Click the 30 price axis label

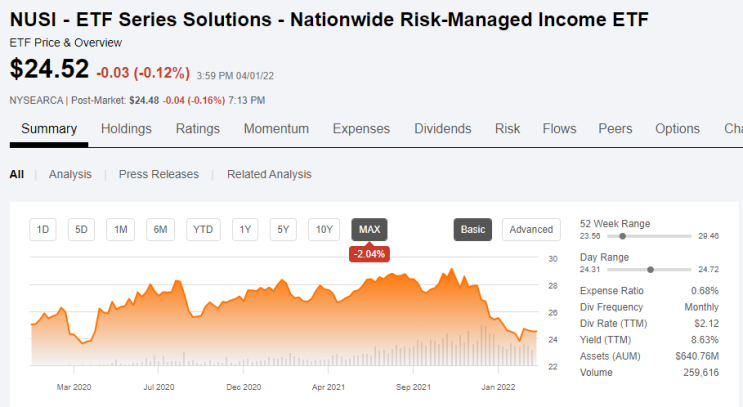click(x=553, y=259)
